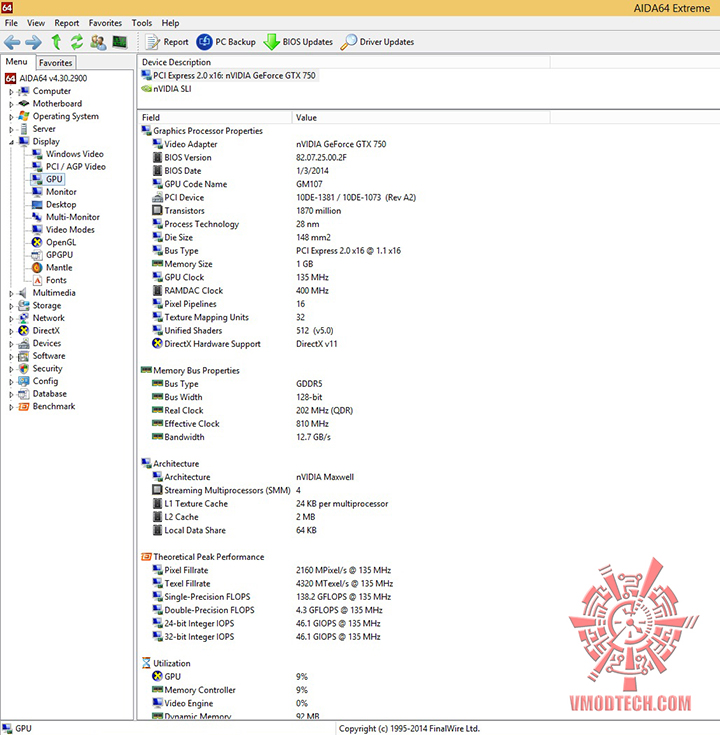Expand the Multimedia tree node
Viewport: 720px width, 735px height.
coord(11,294)
